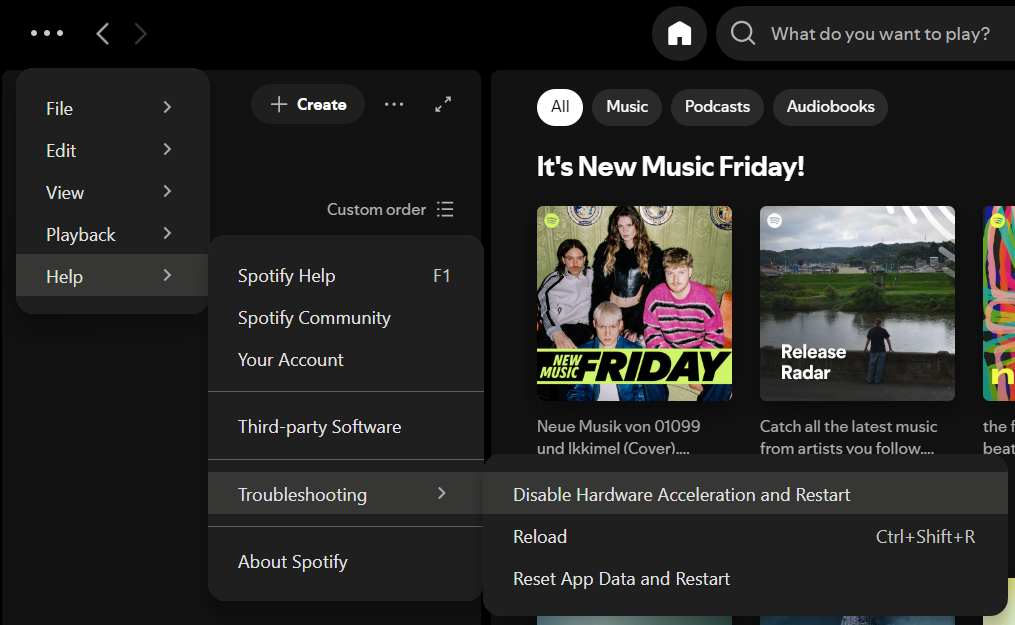Click the Create button in library

click(308, 104)
